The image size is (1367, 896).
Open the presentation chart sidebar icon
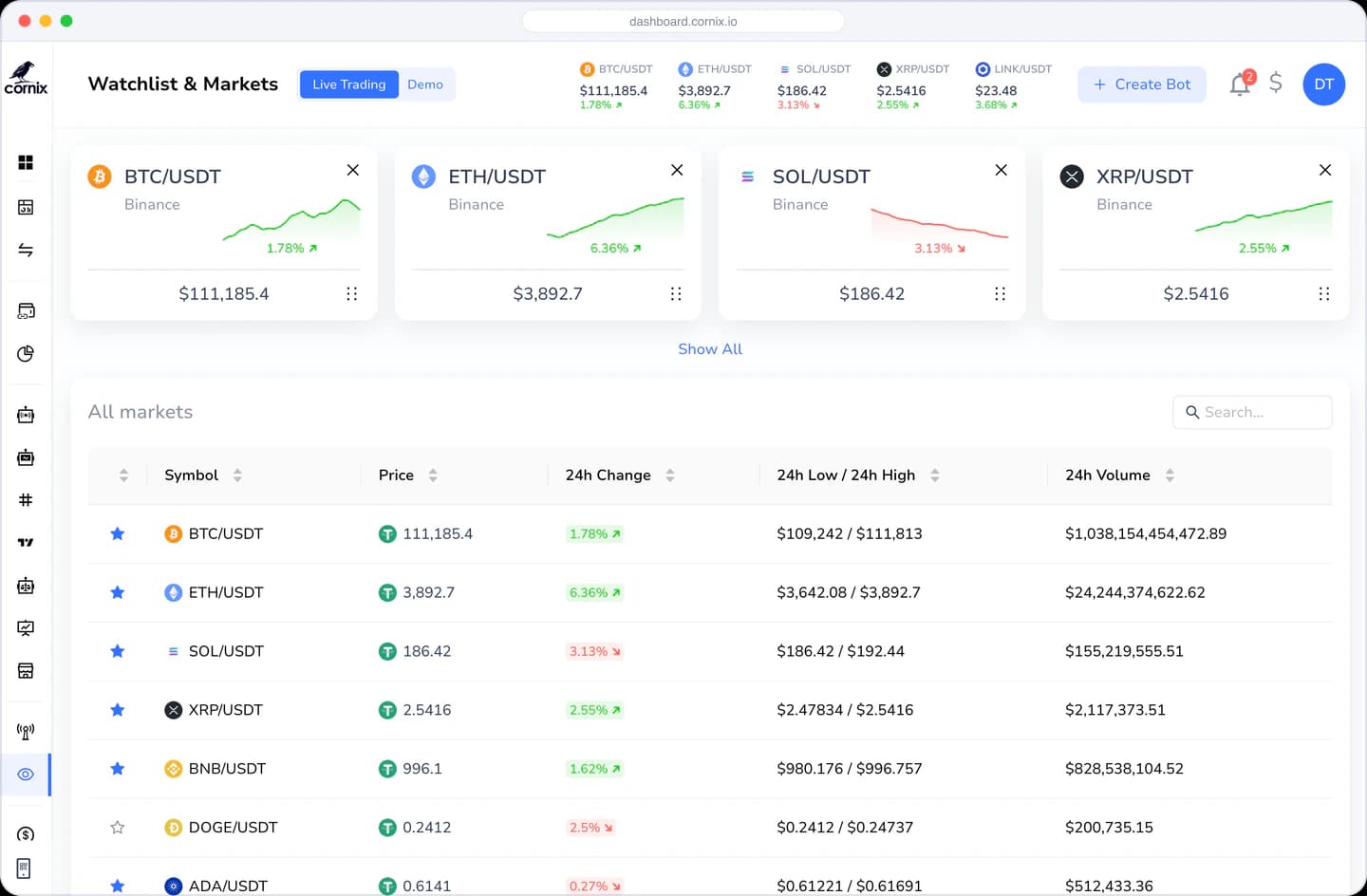[x=26, y=628]
